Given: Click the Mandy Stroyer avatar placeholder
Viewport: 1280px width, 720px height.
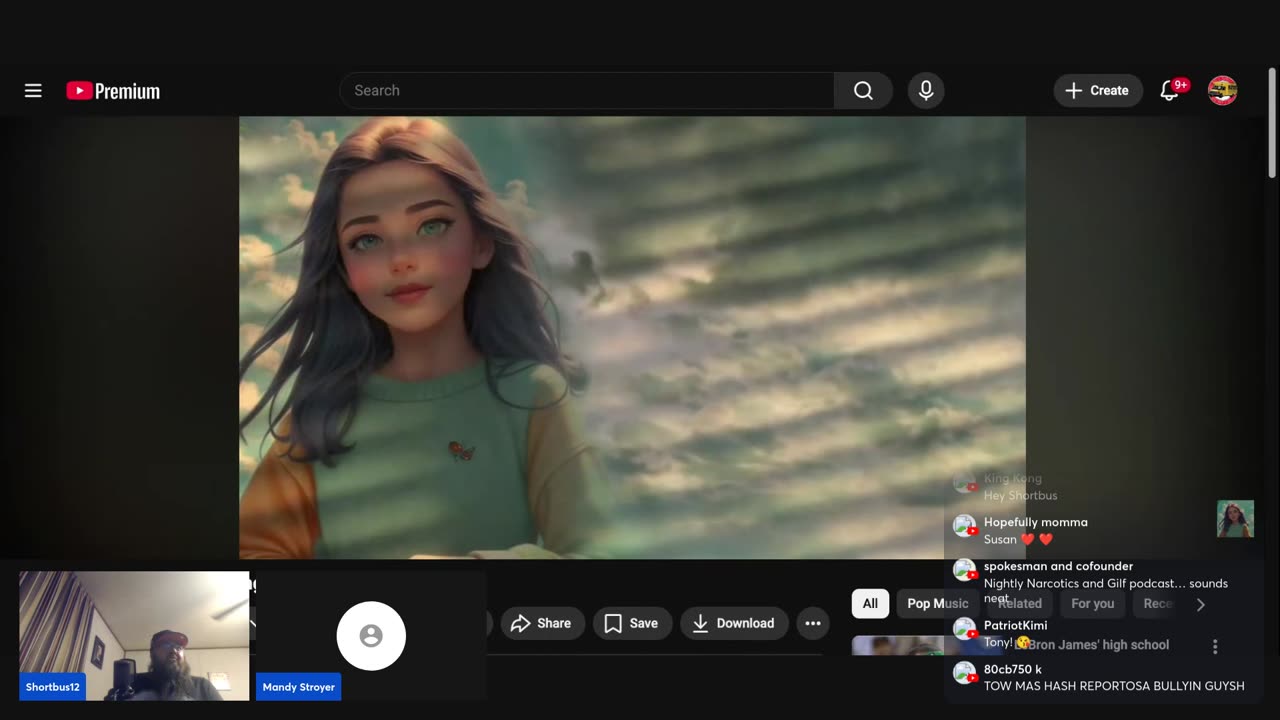Looking at the screenshot, I should 371,636.
